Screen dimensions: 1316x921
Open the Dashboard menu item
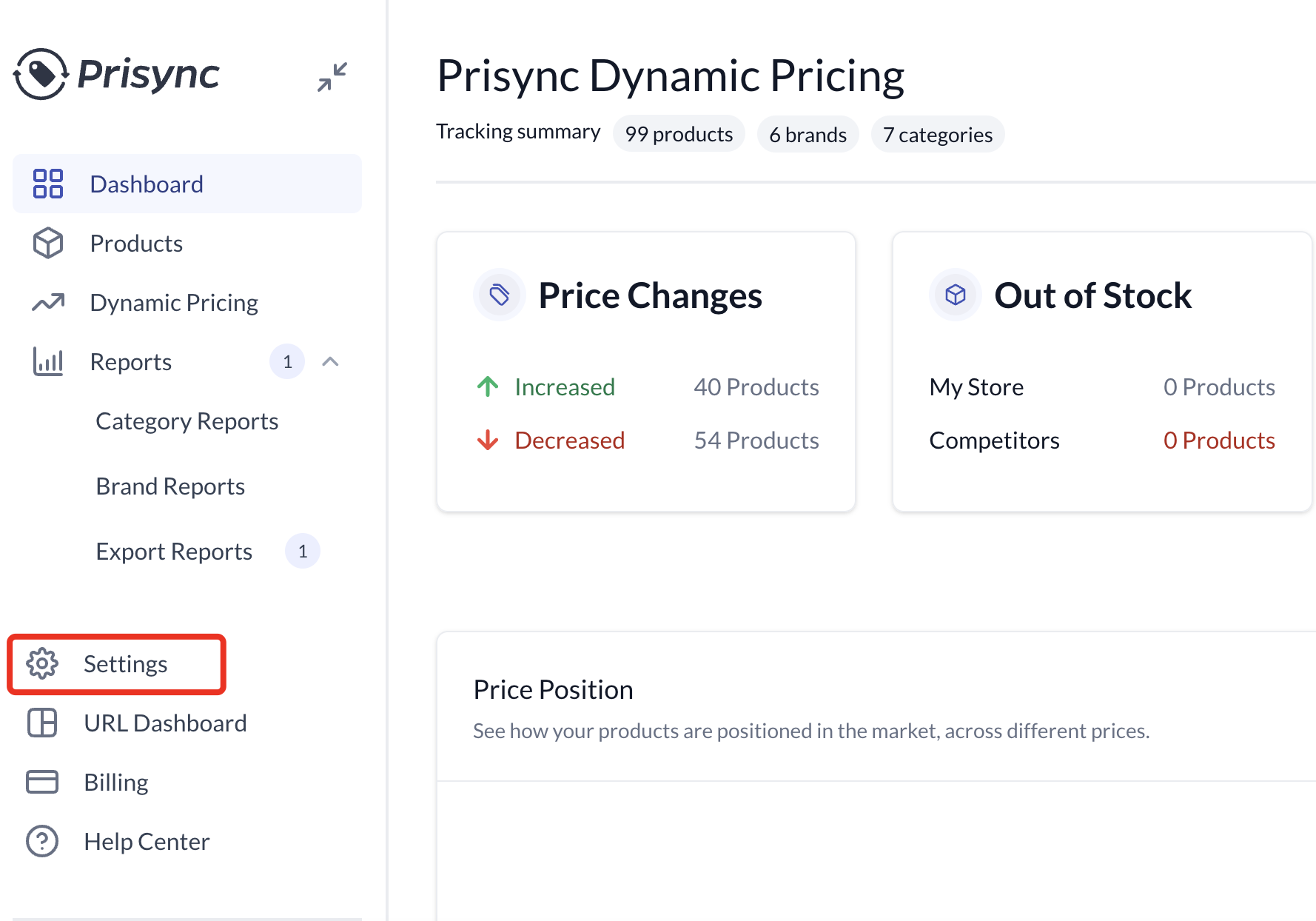coord(187,184)
